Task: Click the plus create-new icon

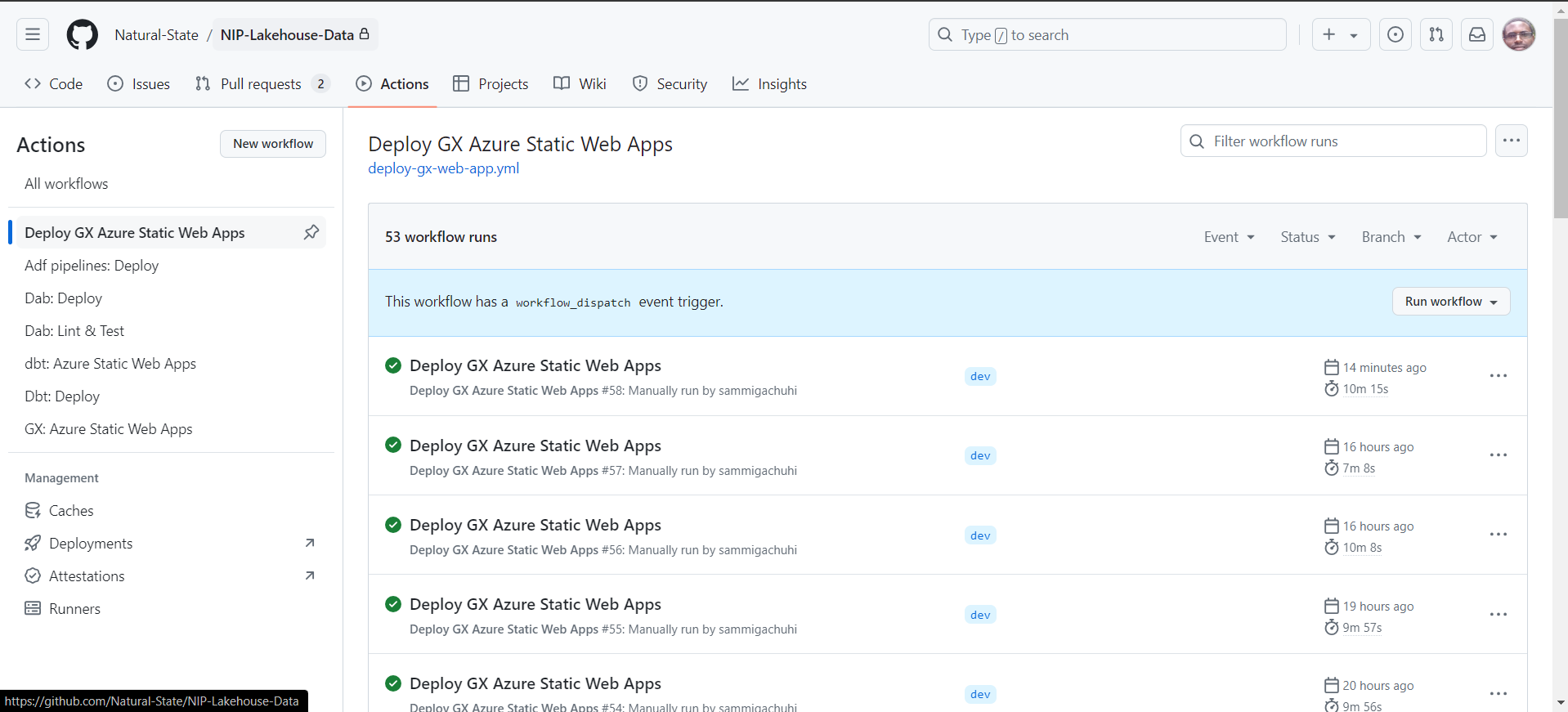Action: click(1329, 34)
